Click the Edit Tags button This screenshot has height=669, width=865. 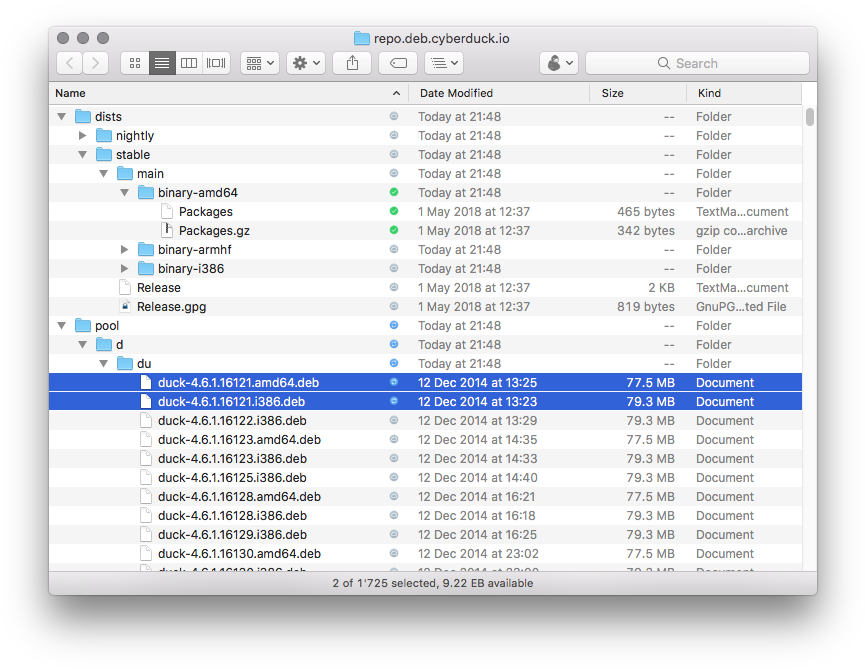(398, 63)
